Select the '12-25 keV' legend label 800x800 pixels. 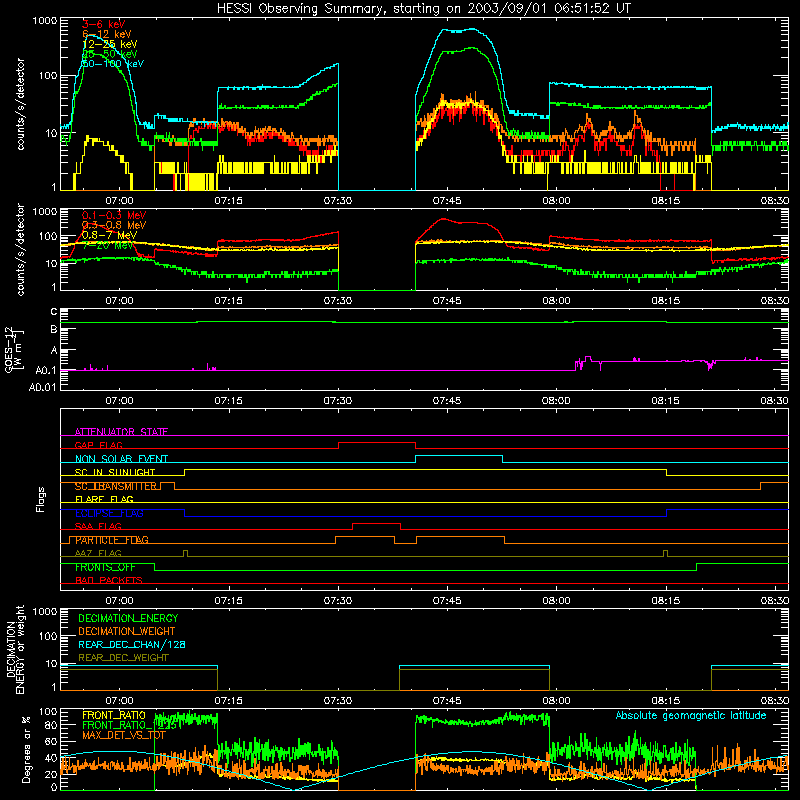(x=110, y=44)
